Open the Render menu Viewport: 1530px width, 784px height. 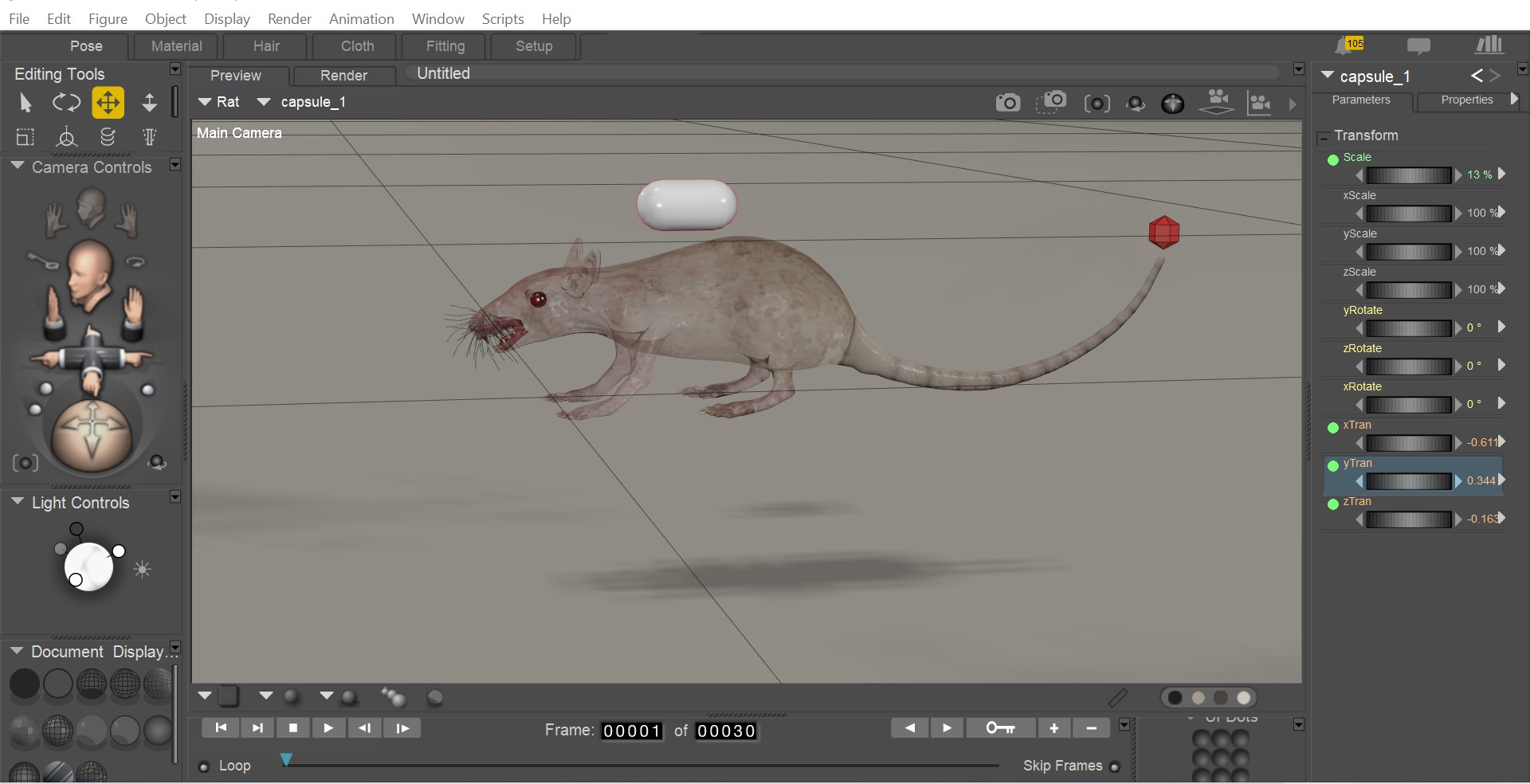(289, 18)
